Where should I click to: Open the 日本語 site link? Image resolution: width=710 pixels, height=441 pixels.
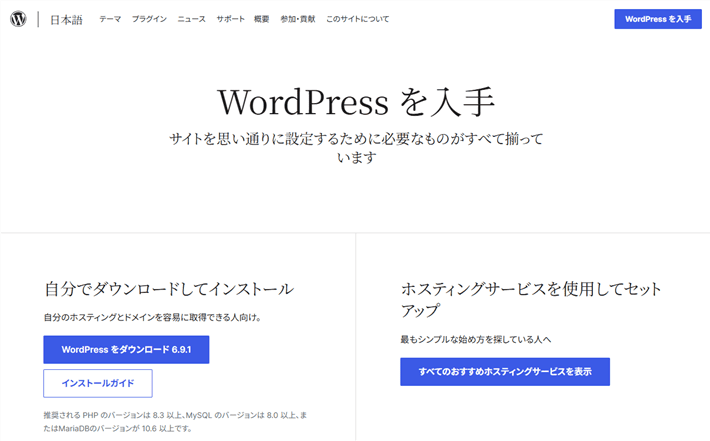pos(66,19)
